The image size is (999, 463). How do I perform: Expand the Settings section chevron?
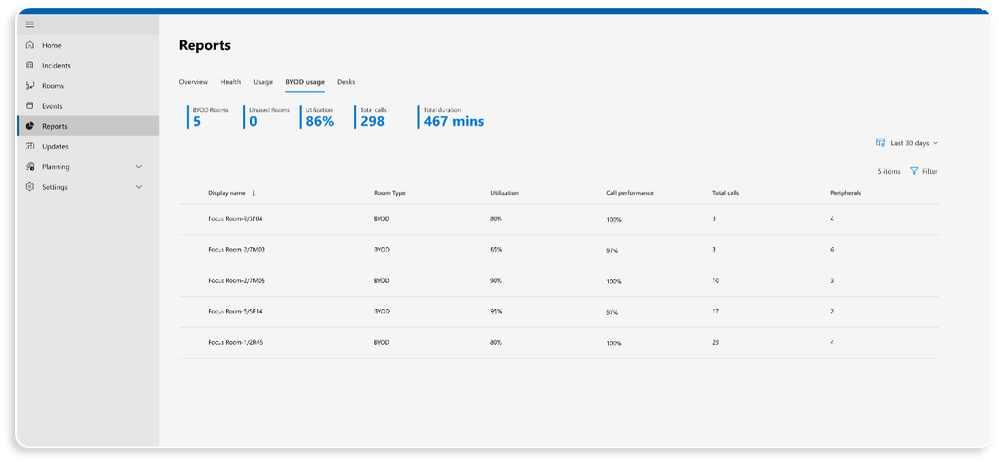click(139, 187)
